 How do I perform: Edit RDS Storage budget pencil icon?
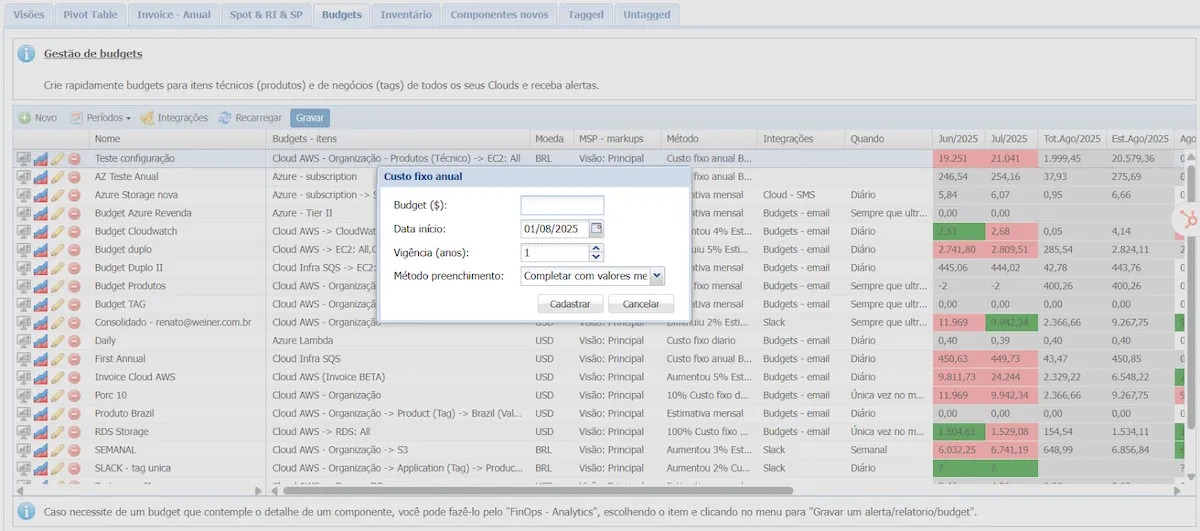click(58, 431)
